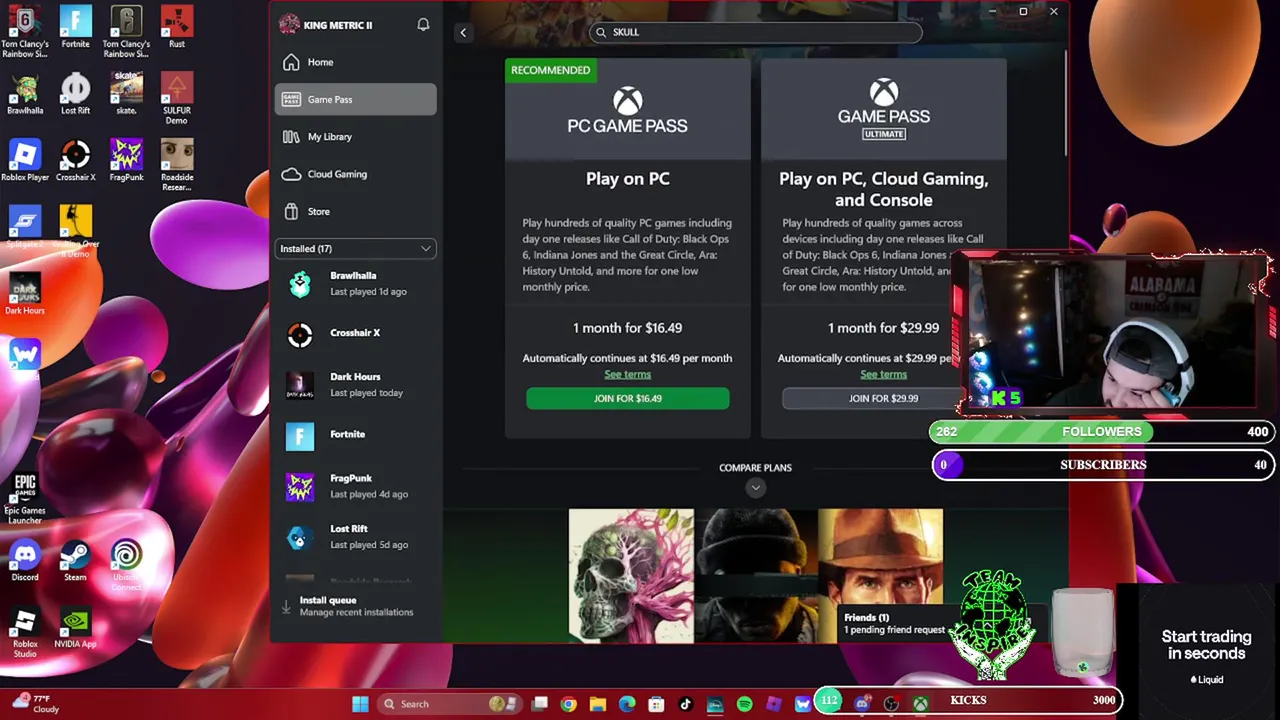The width and height of the screenshot is (1280, 720).
Task: Open the notifications bell in Xbox app
Action: point(423,24)
